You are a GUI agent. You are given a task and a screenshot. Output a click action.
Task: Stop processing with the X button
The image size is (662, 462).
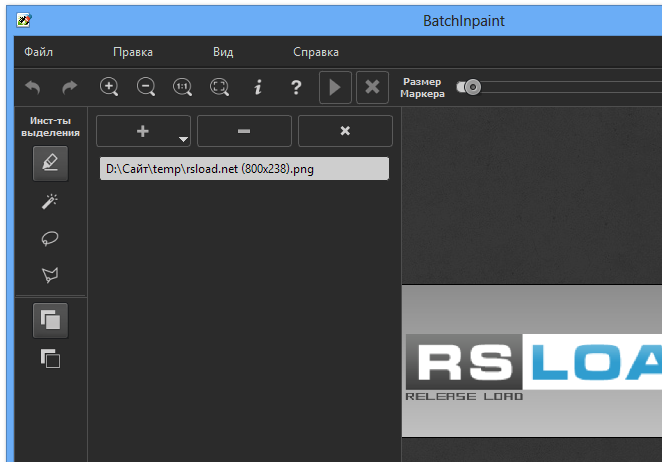tap(372, 87)
